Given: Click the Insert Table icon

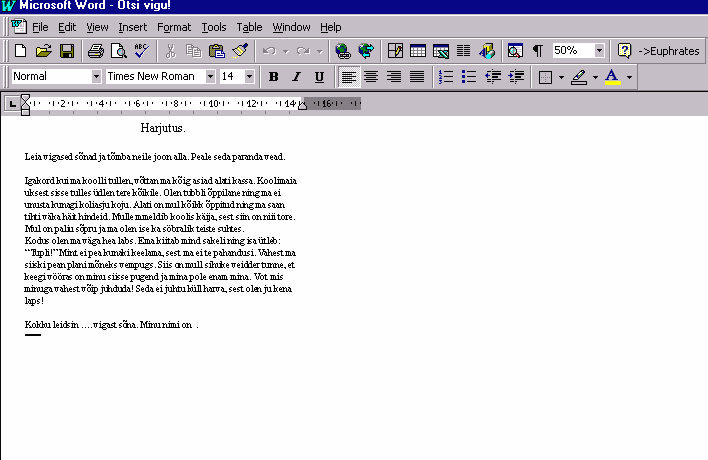Looking at the screenshot, I should pyautogui.click(x=417, y=50).
